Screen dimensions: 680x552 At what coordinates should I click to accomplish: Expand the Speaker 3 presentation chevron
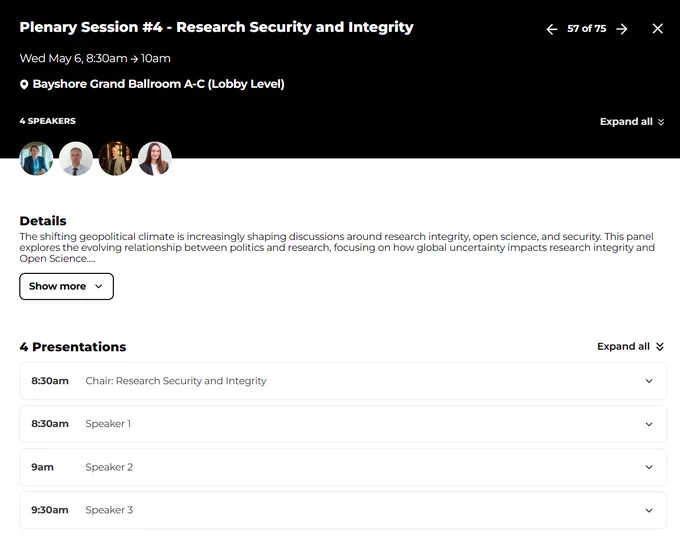[649, 510]
